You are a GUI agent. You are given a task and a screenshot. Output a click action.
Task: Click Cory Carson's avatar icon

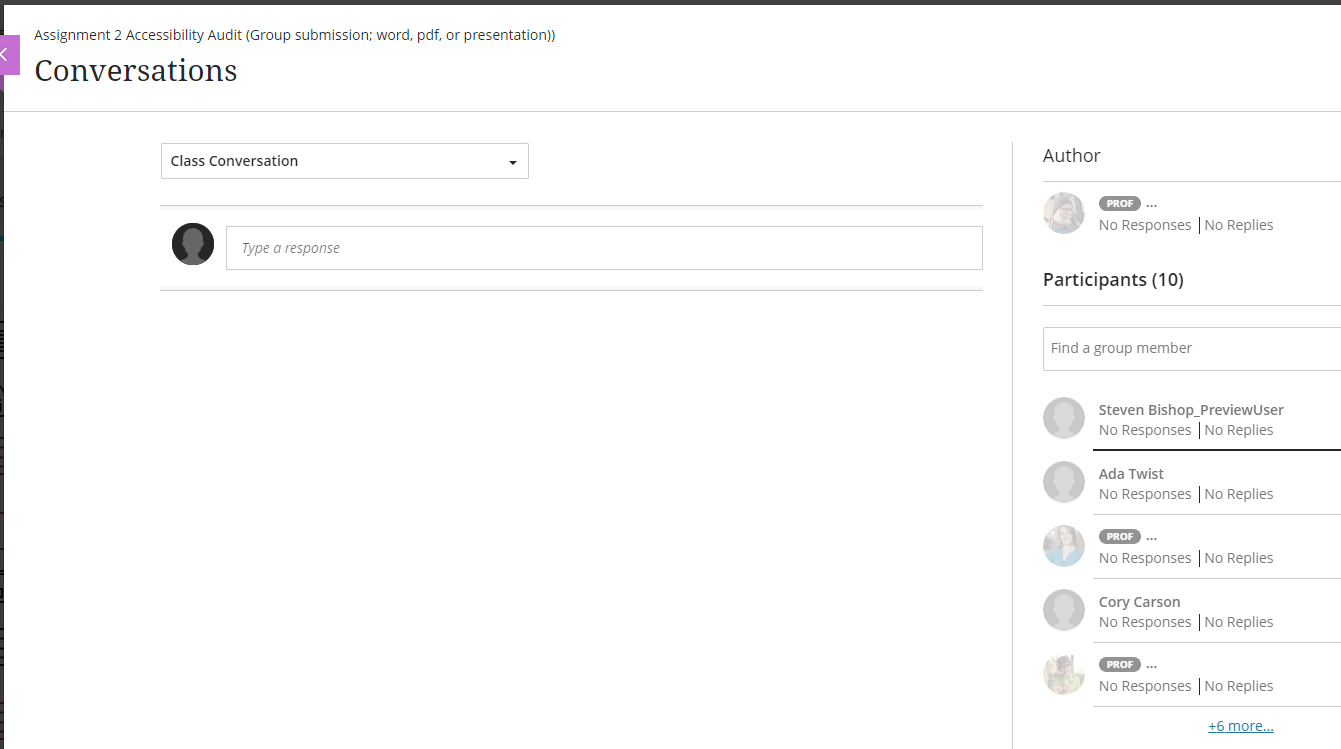coord(1064,610)
